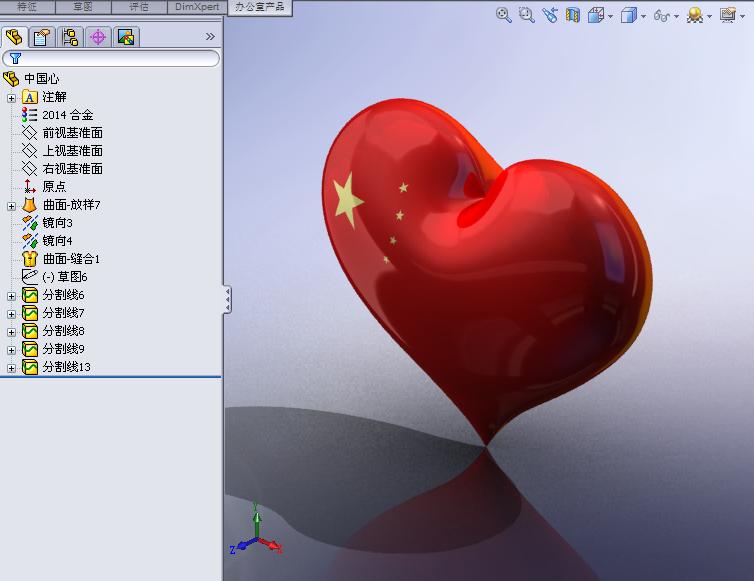Image resolution: width=754 pixels, height=581 pixels.
Task: Click the Zoom to Fit icon
Action: pos(503,15)
